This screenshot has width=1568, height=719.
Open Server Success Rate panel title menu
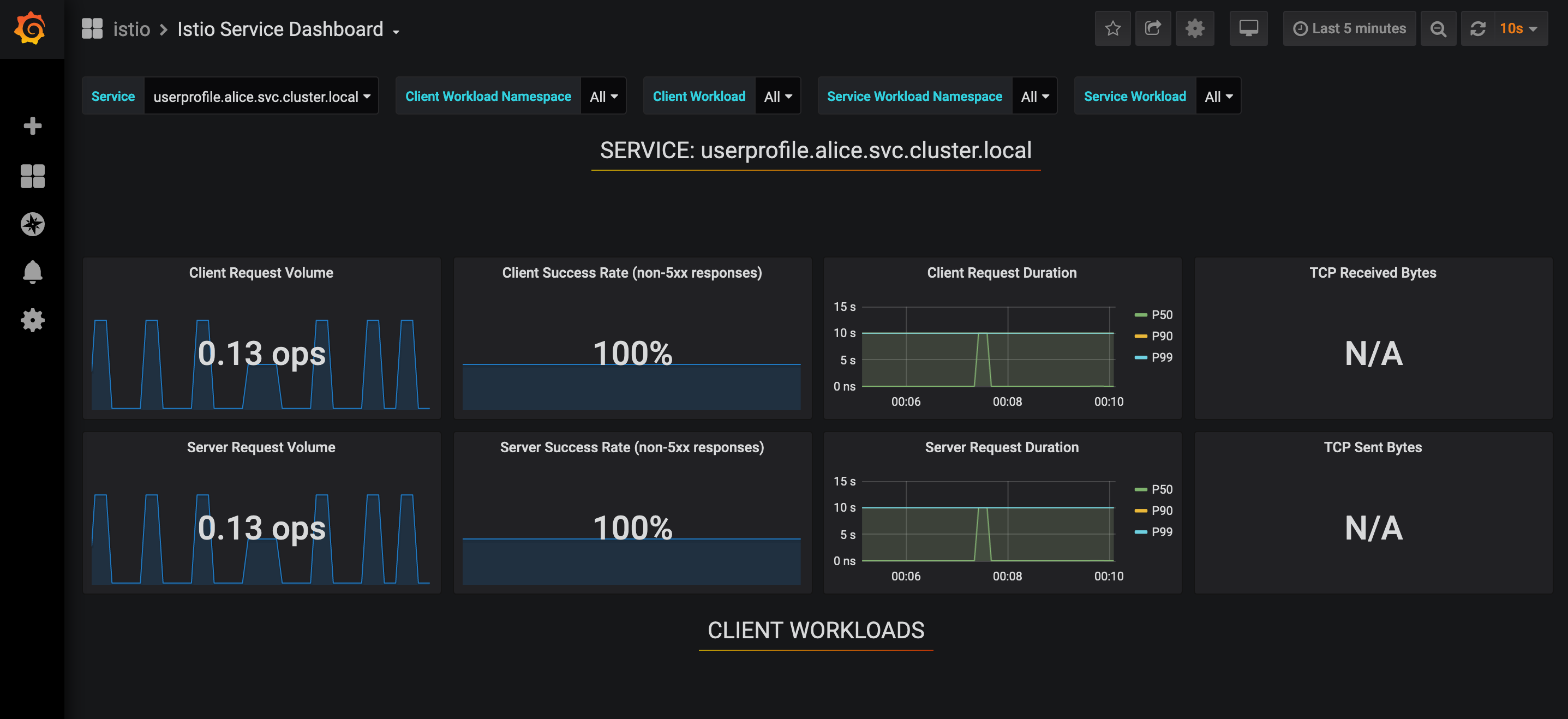click(x=632, y=447)
